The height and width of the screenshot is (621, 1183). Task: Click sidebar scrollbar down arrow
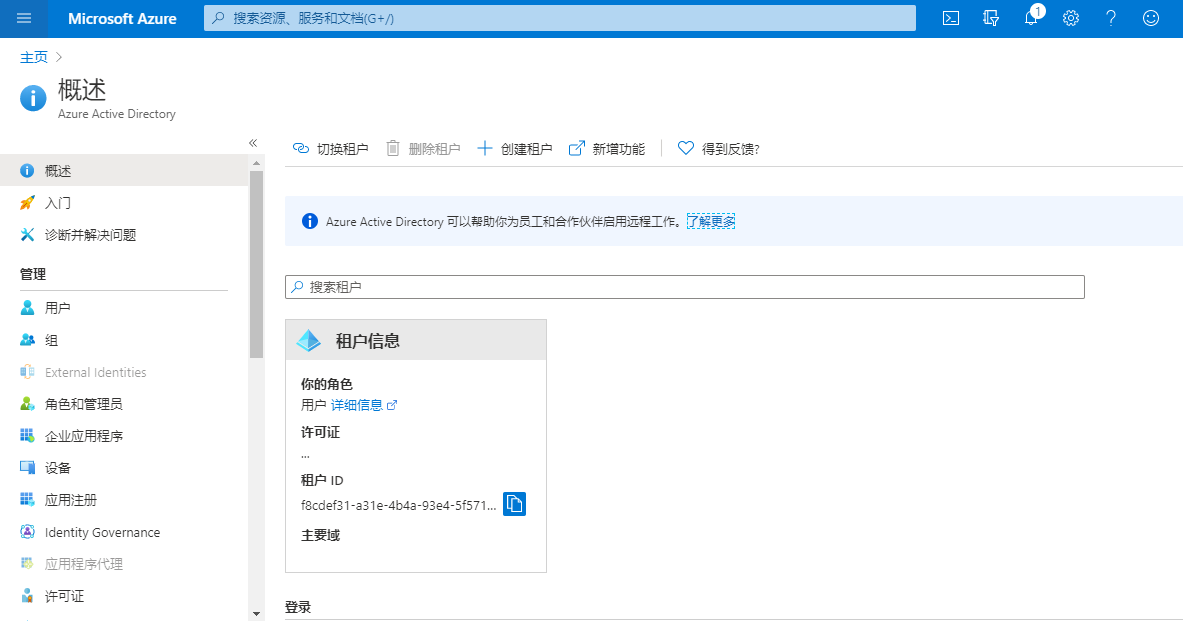(x=257, y=613)
